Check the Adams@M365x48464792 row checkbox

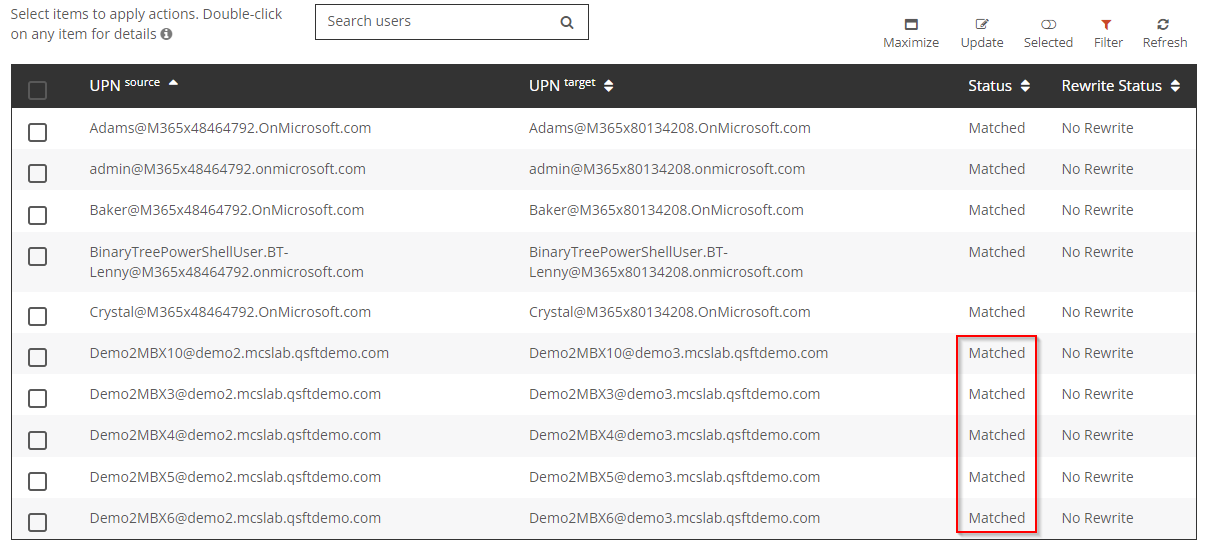coord(37,132)
